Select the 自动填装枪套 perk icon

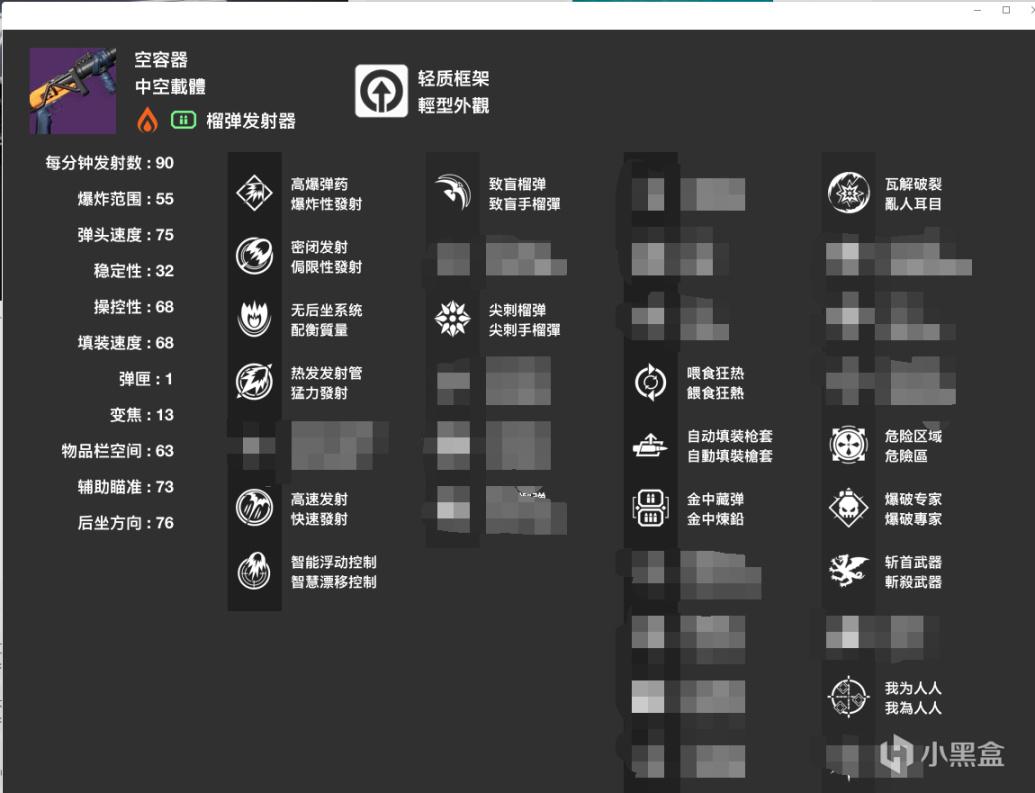click(650, 445)
